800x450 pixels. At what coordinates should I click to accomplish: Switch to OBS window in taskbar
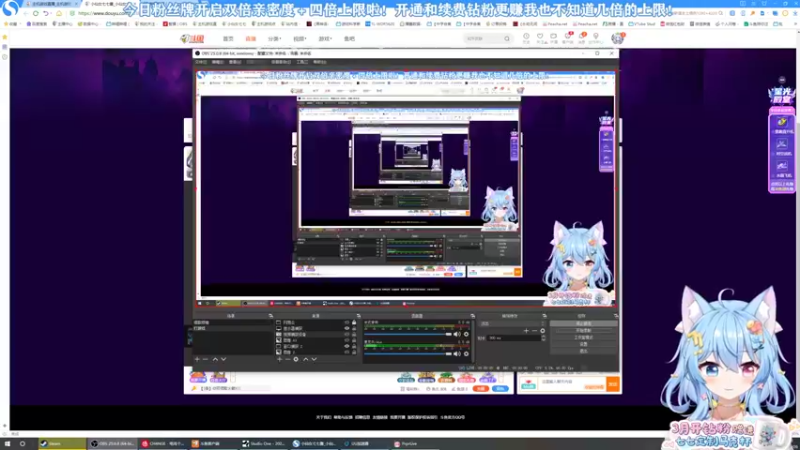112,443
